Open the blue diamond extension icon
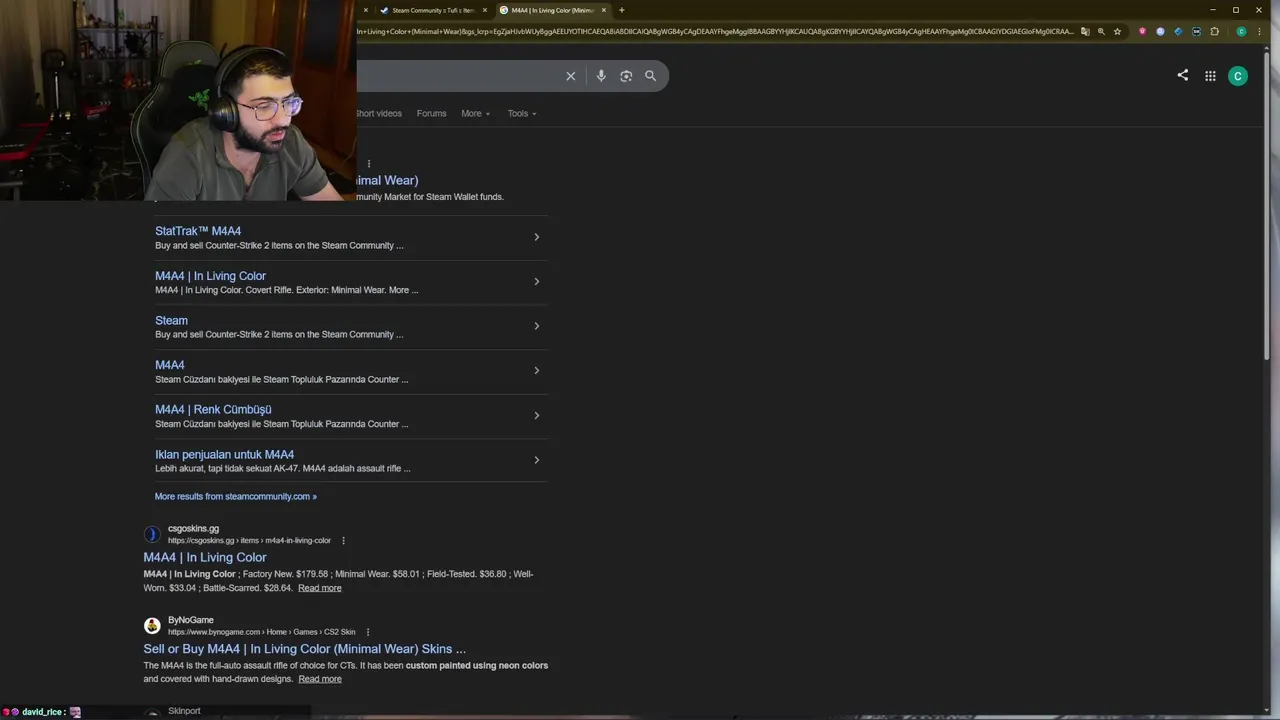 (1178, 31)
